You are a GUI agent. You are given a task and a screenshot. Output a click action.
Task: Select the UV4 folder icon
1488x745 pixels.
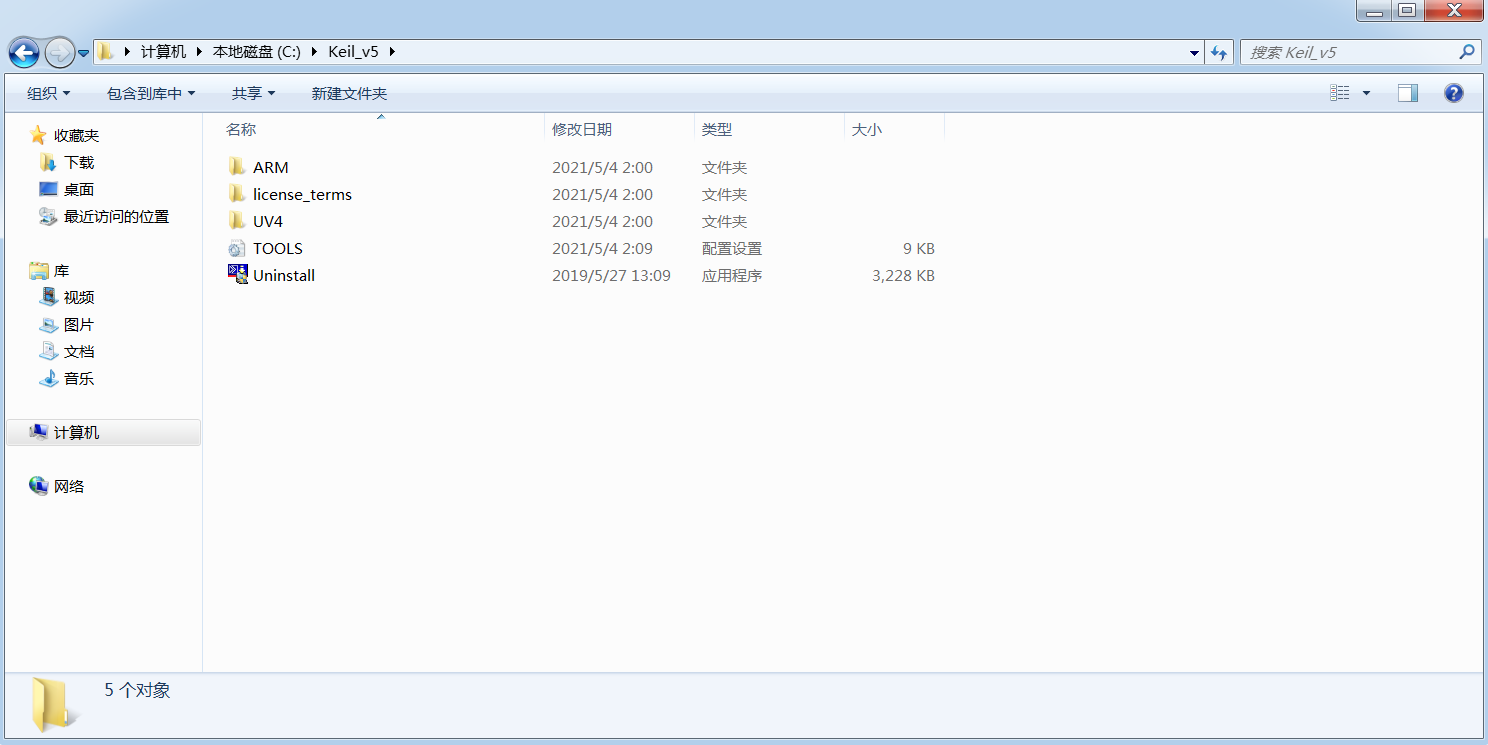pyautogui.click(x=237, y=221)
